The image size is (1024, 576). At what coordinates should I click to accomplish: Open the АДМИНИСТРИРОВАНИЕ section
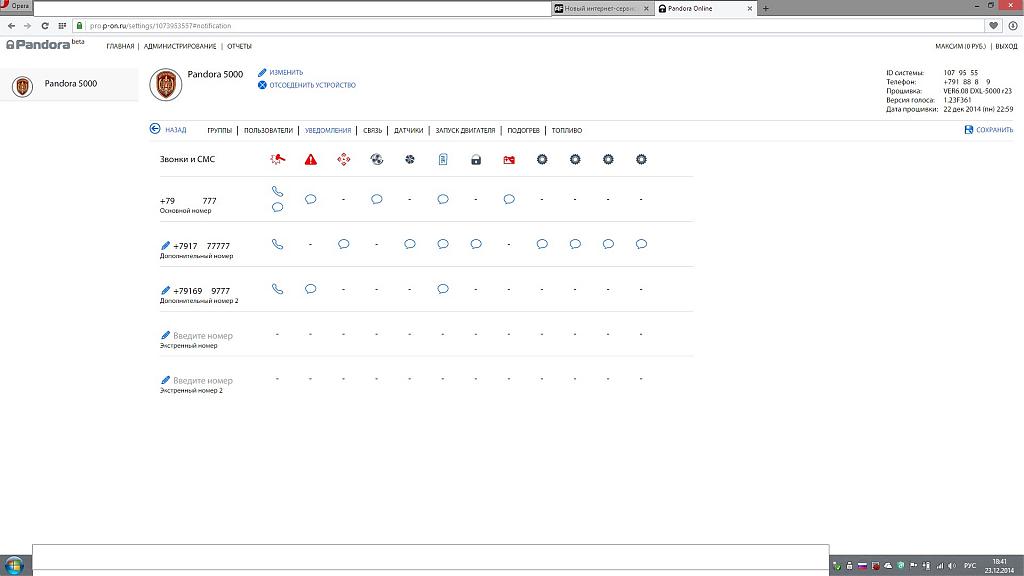point(180,46)
